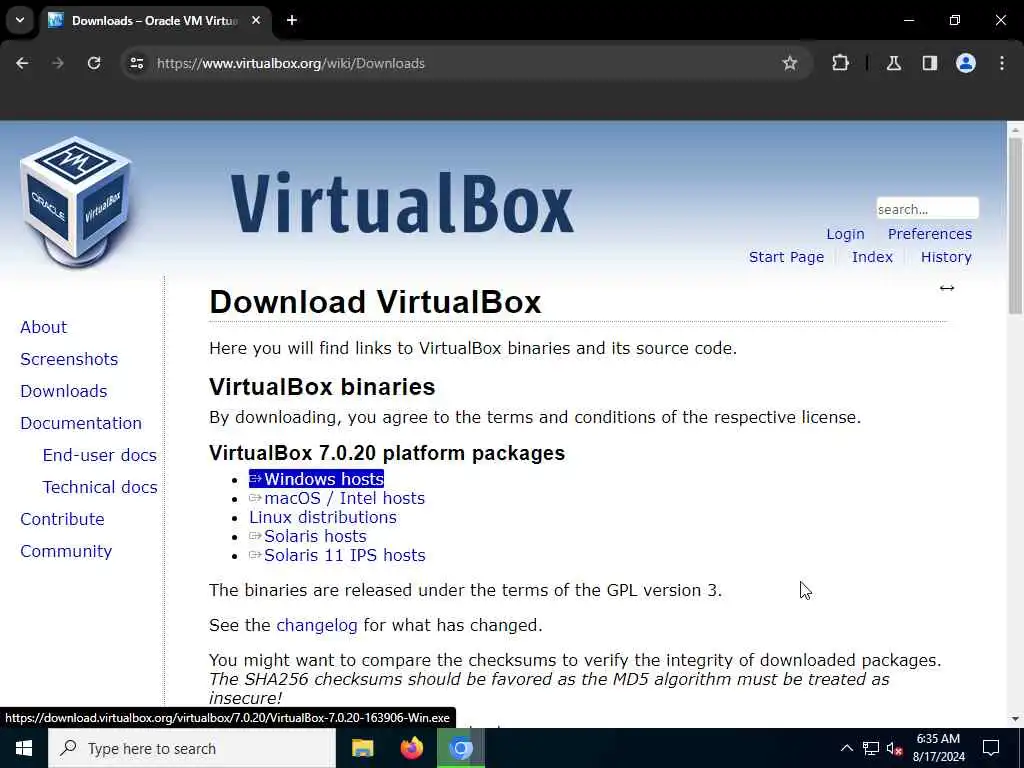Open the muted volume tray icon
1024x768 pixels.
coord(894,748)
